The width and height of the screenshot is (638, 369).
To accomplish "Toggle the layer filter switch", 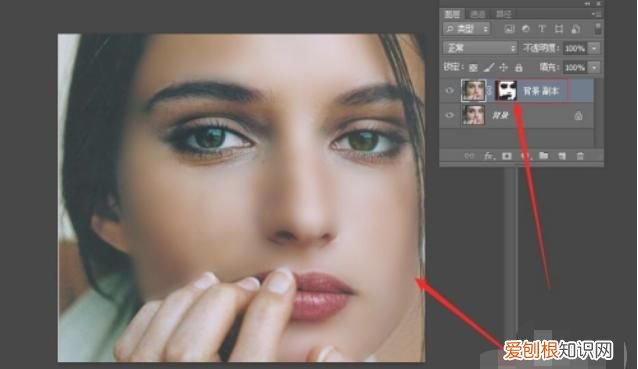I will tap(598, 29).
